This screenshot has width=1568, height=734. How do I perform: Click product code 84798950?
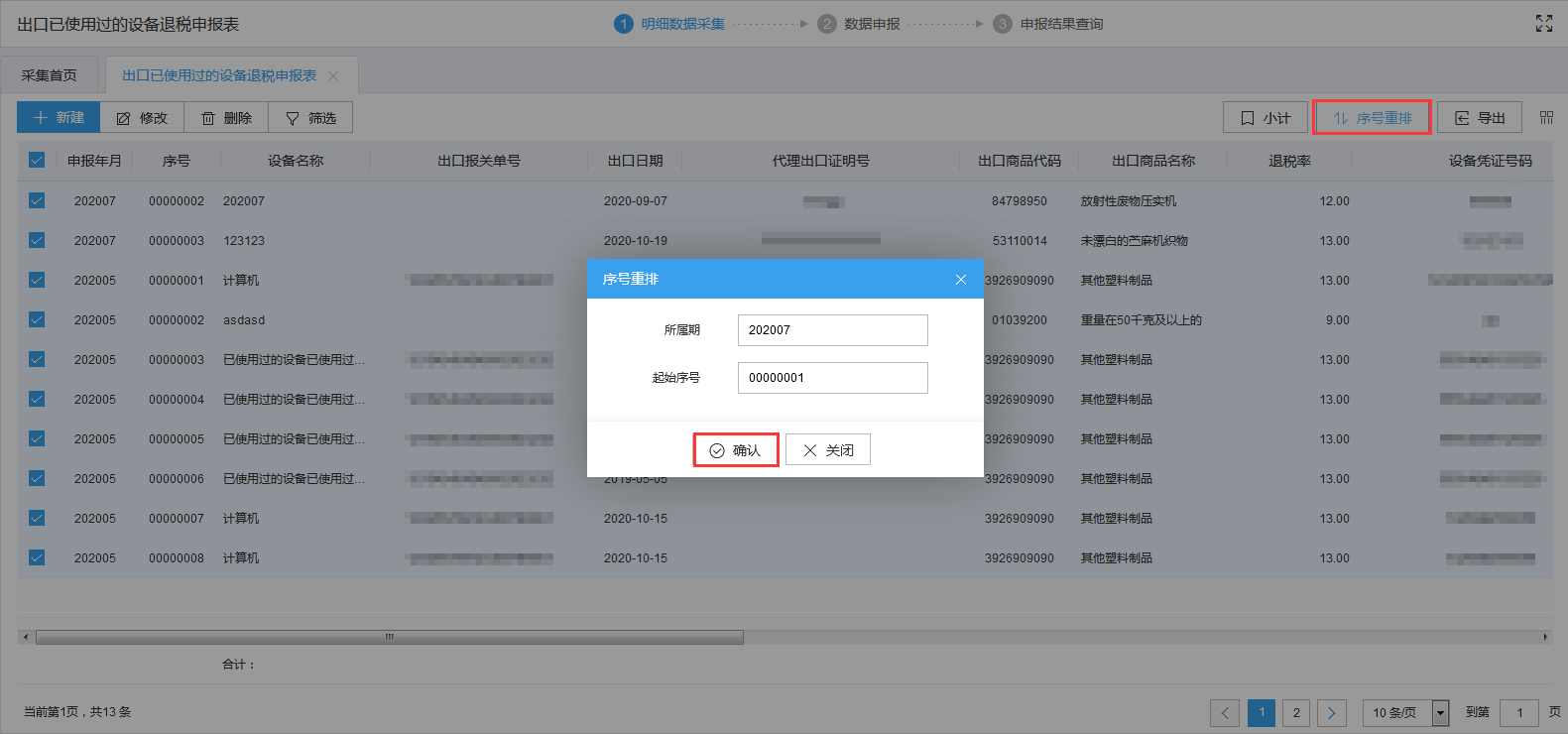click(1020, 201)
